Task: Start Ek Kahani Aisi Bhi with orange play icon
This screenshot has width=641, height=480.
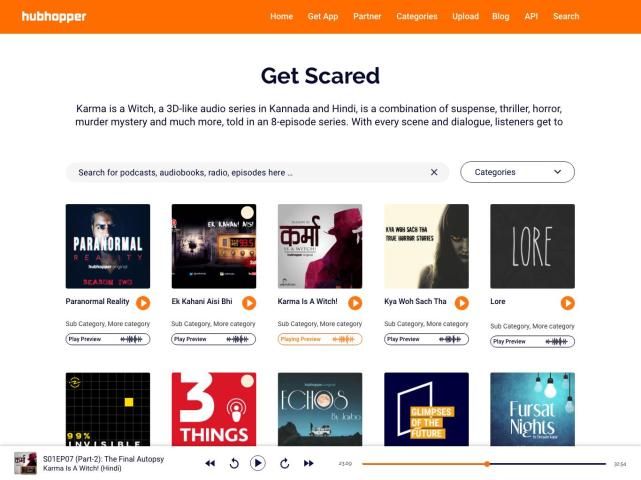Action: coord(249,303)
